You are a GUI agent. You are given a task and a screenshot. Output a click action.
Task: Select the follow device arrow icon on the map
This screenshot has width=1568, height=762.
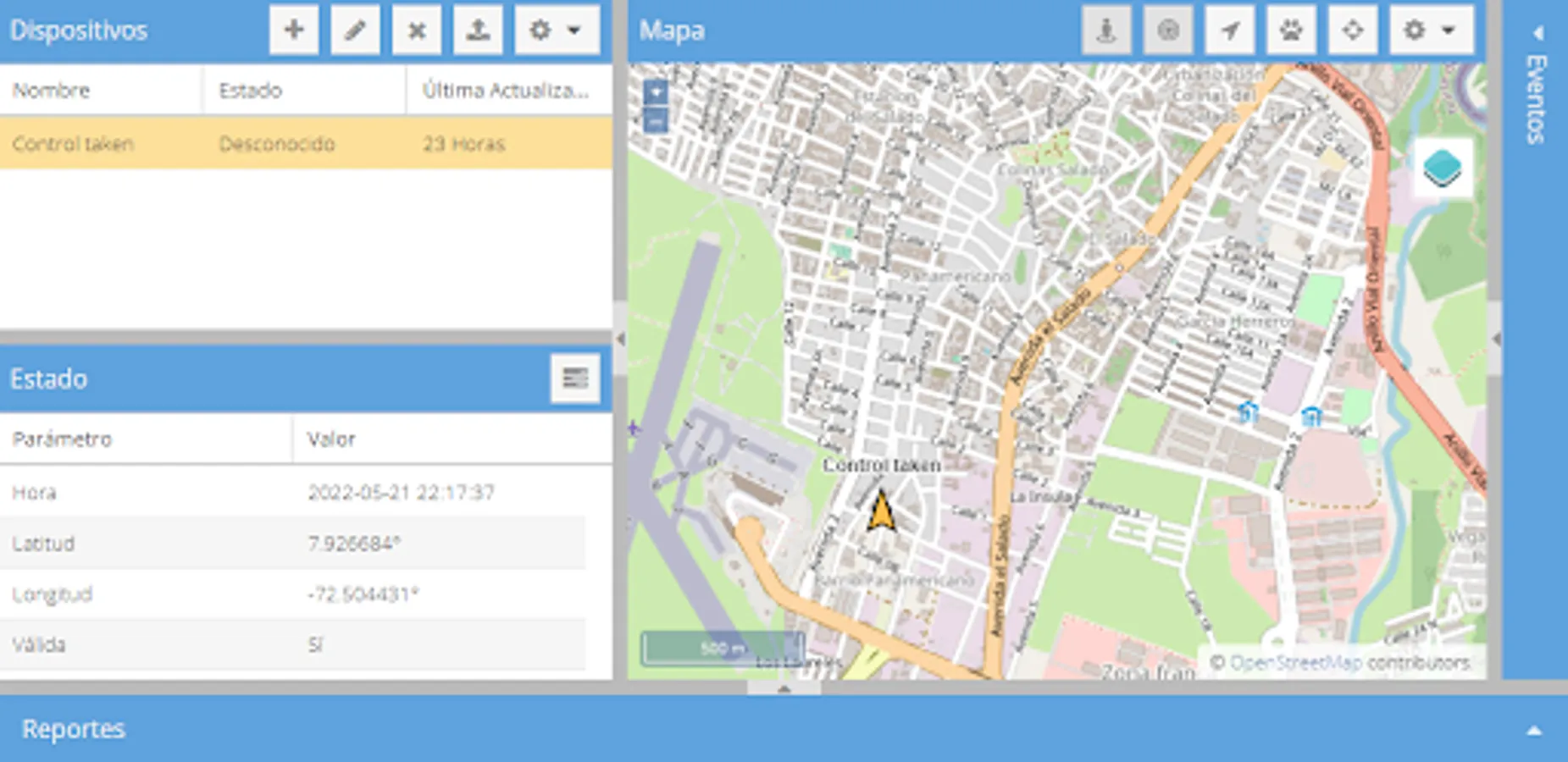pyautogui.click(x=1229, y=29)
